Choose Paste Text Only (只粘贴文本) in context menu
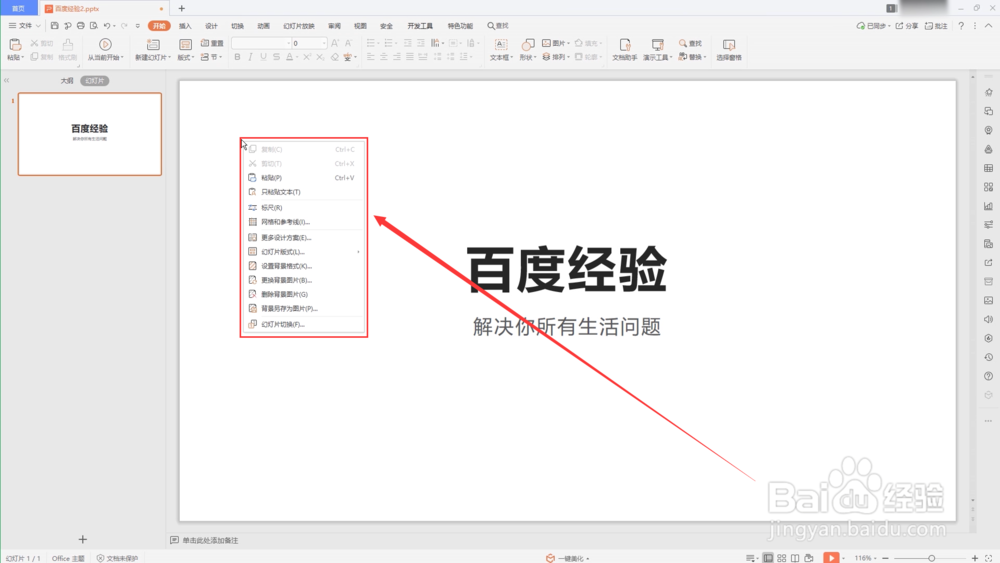This screenshot has width=1000, height=563. (x=303, y=192)
